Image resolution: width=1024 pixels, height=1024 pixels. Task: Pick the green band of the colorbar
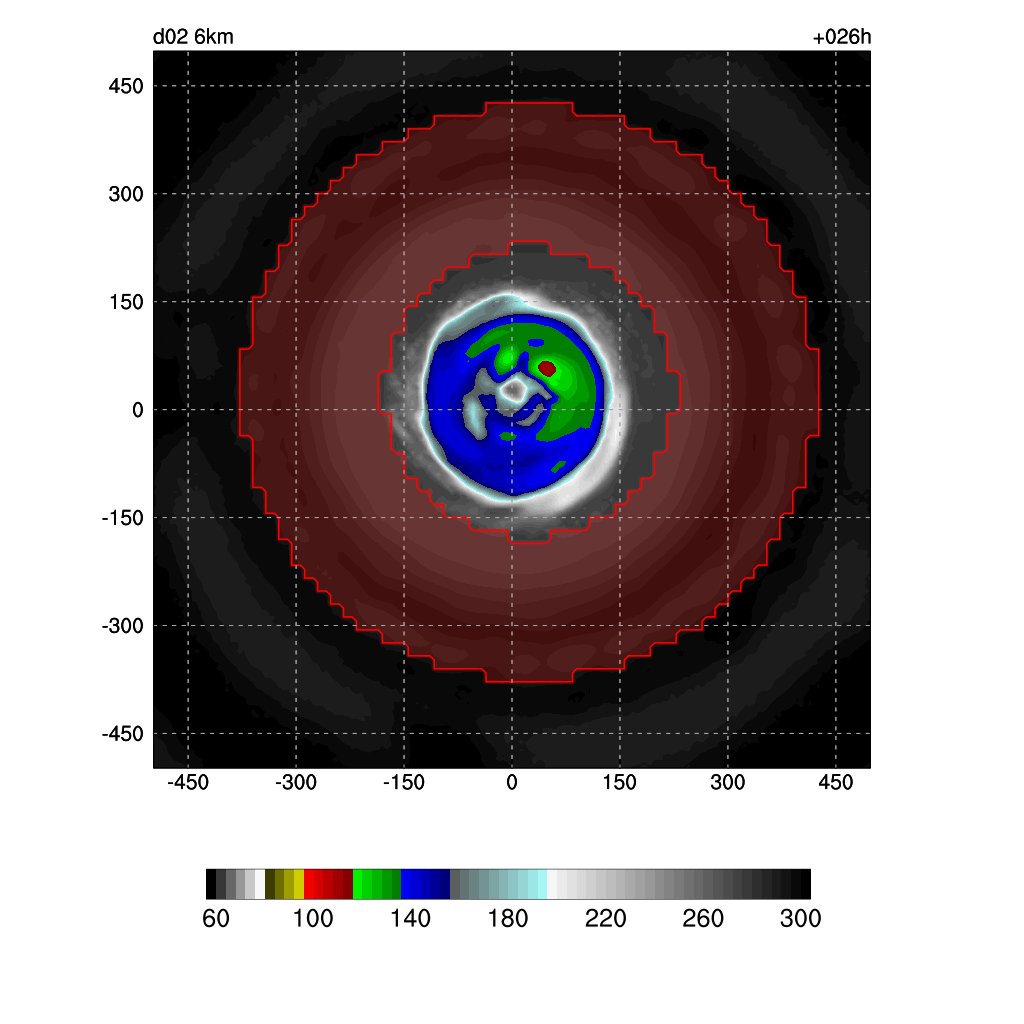click(x=377, y=884)
